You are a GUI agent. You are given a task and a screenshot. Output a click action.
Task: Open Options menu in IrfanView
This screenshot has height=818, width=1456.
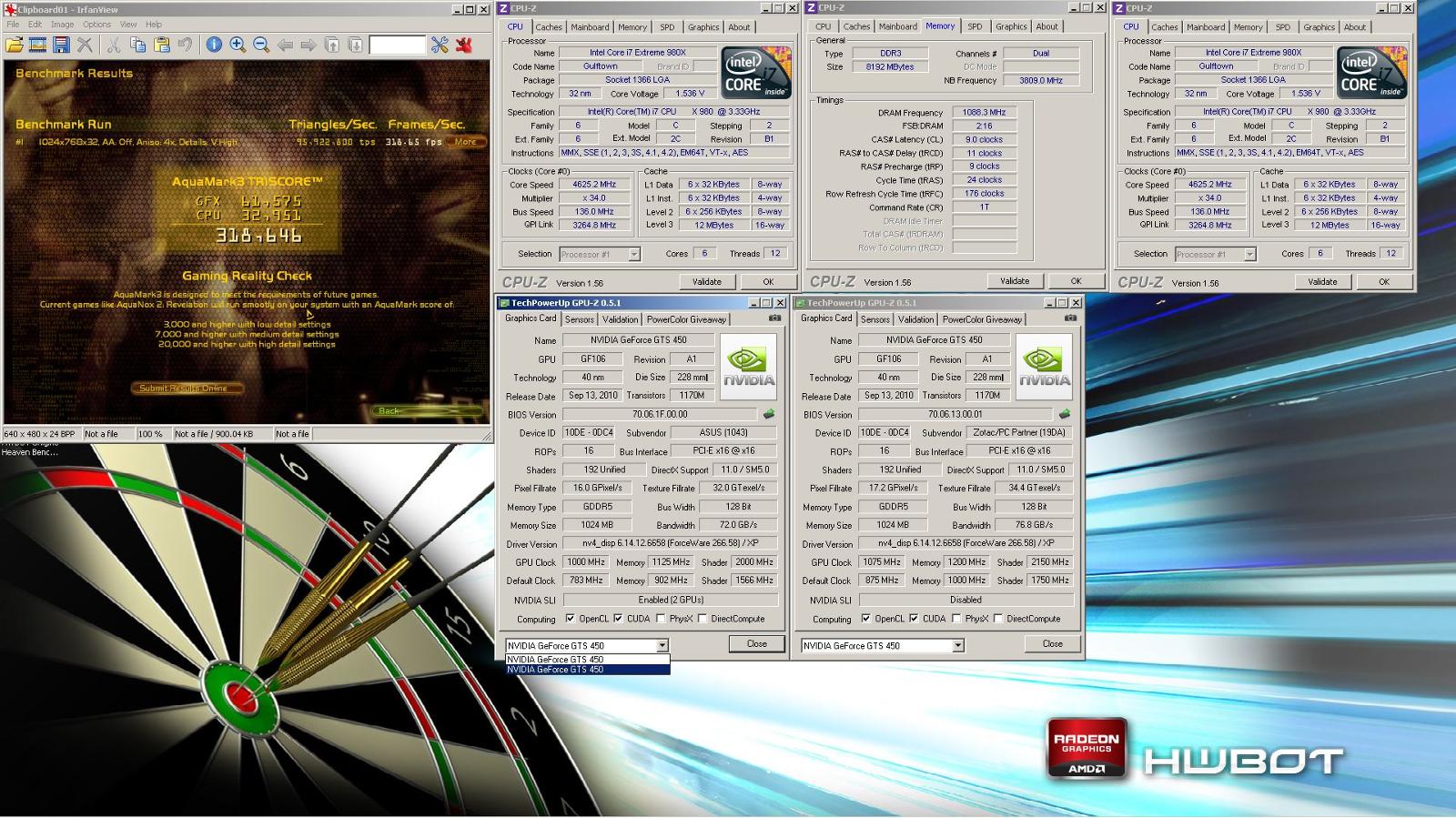pyautogui.click(x=96, y=25)
